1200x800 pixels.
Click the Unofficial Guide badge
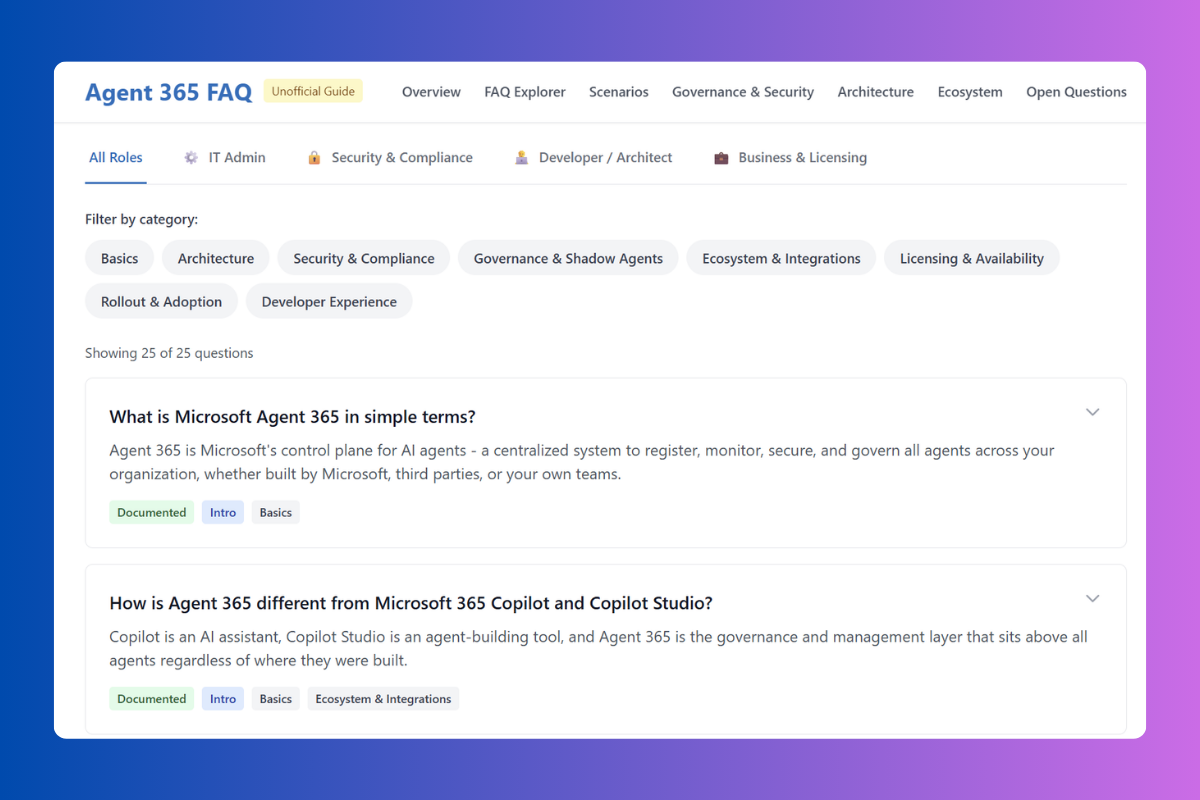[x=313, y=90]
